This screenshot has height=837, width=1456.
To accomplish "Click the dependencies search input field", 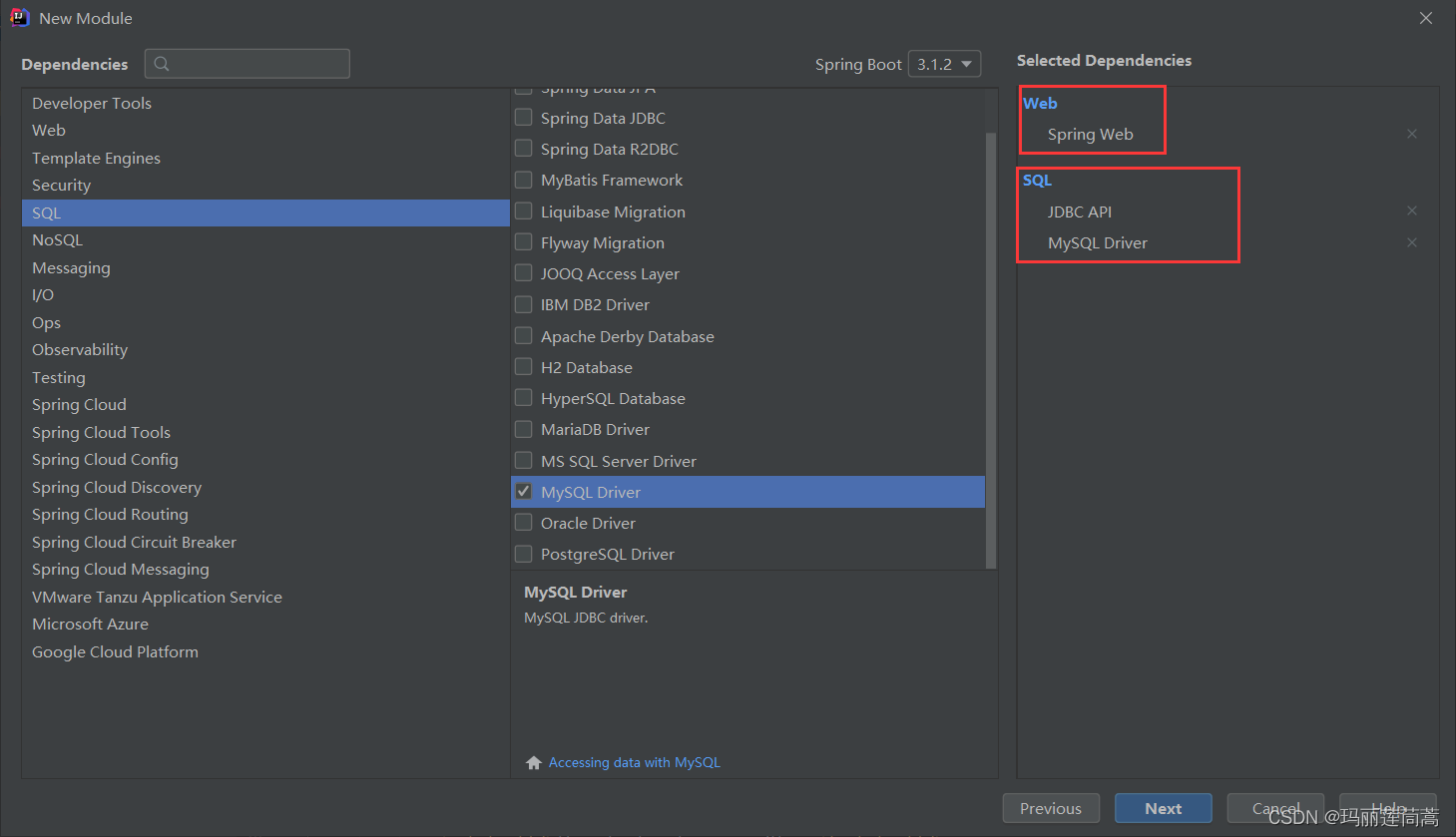I will [247, 64].
